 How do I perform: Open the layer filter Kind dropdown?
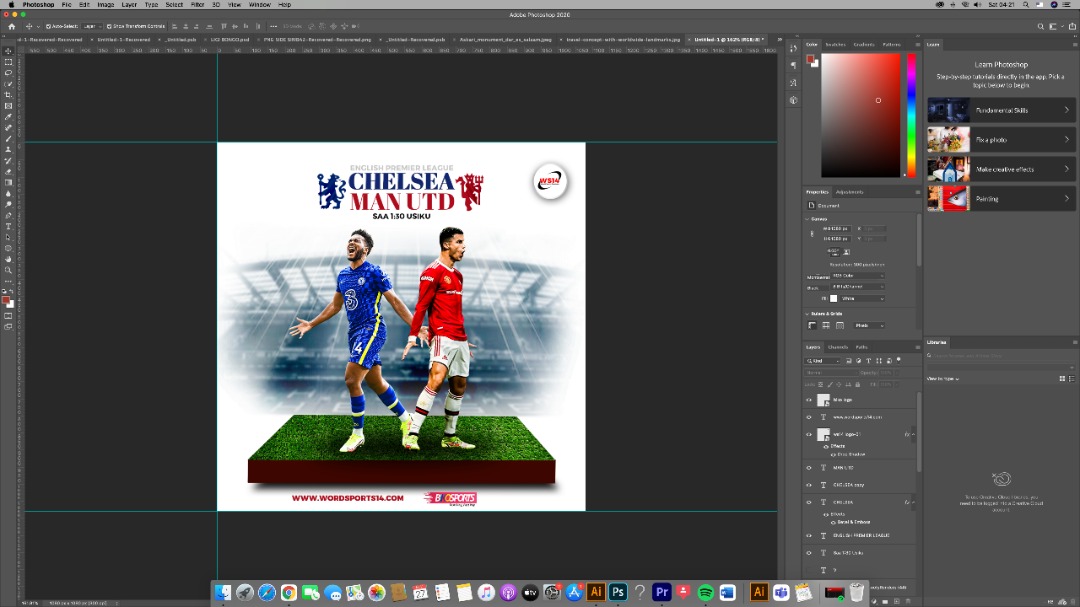(x=823, y=361)
